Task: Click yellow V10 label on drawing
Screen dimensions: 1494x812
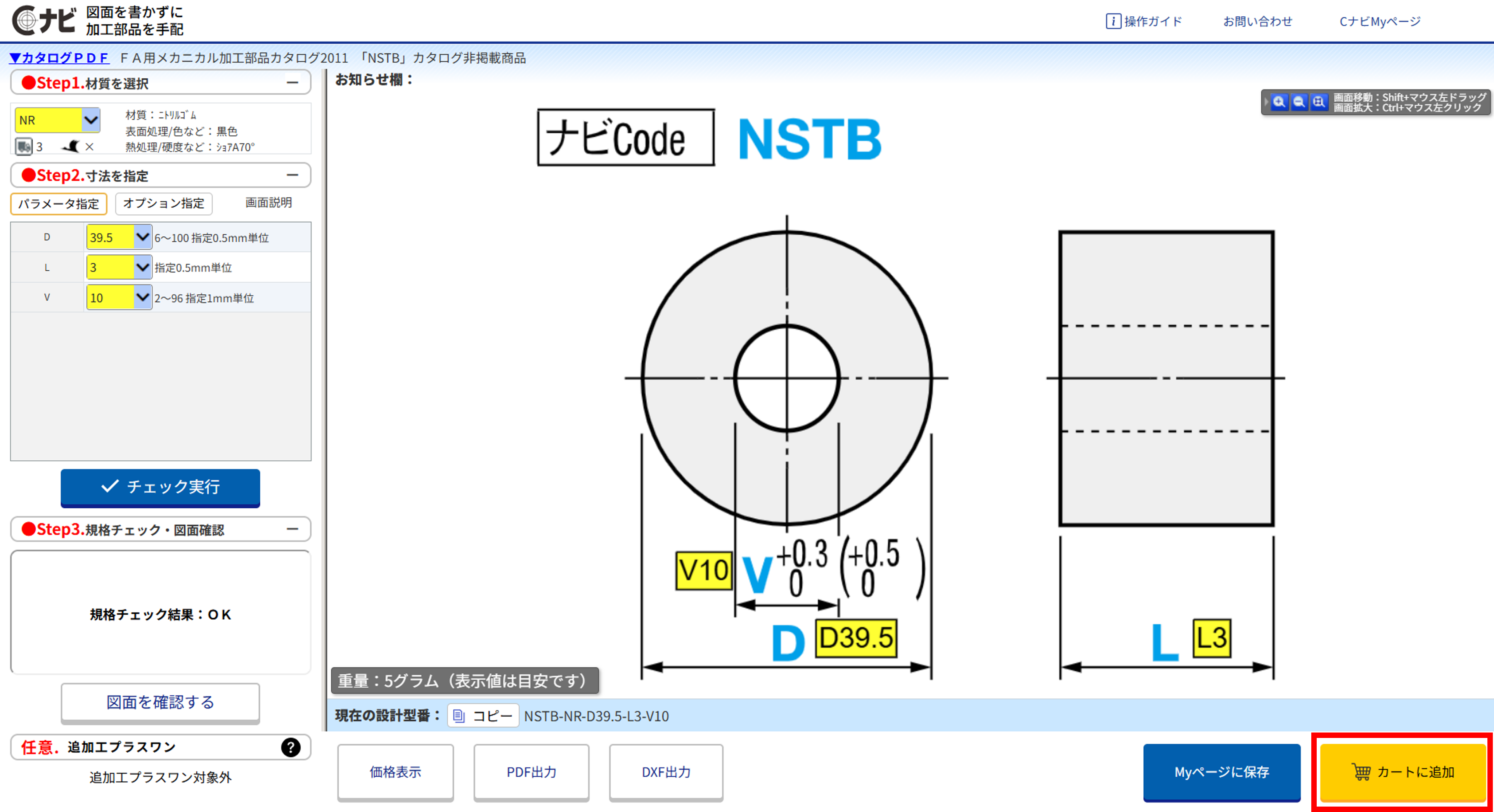Action: click(x=703, y=571)
